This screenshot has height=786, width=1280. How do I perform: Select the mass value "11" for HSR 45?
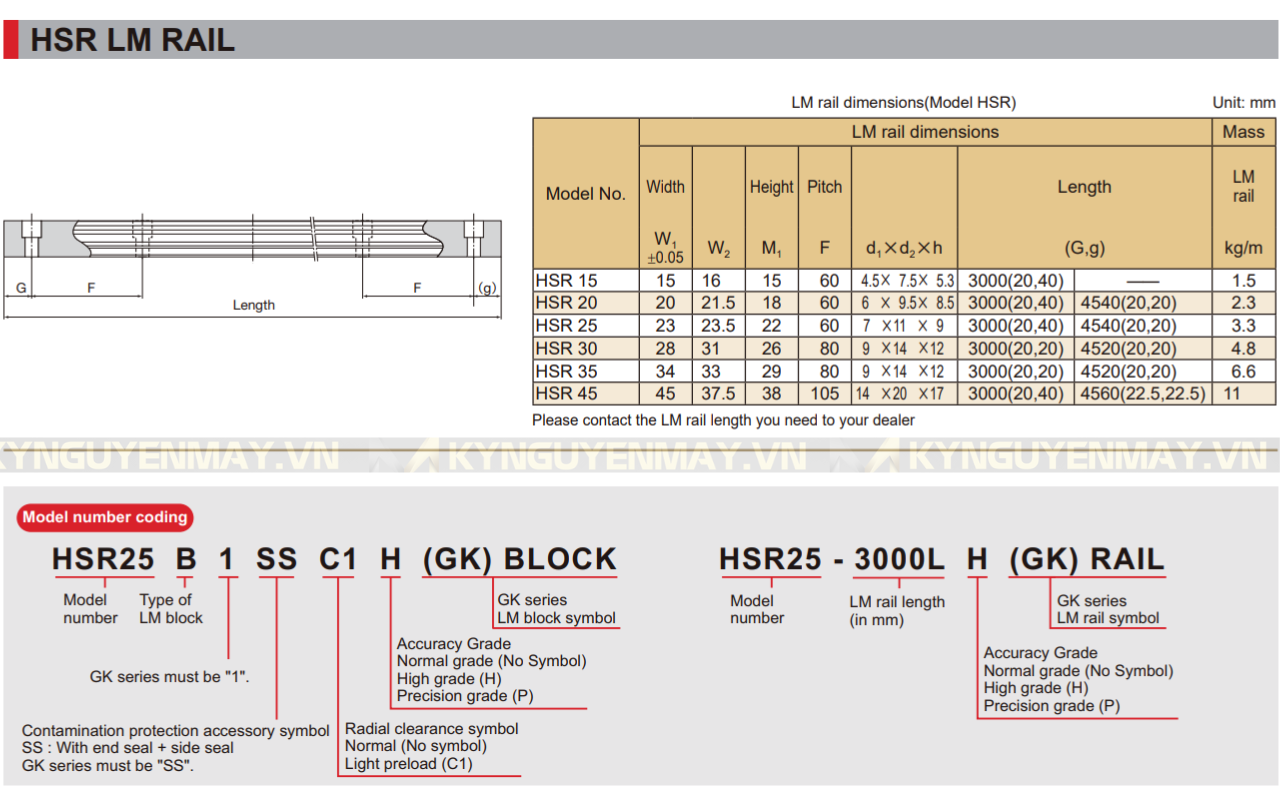(1232, 394)
